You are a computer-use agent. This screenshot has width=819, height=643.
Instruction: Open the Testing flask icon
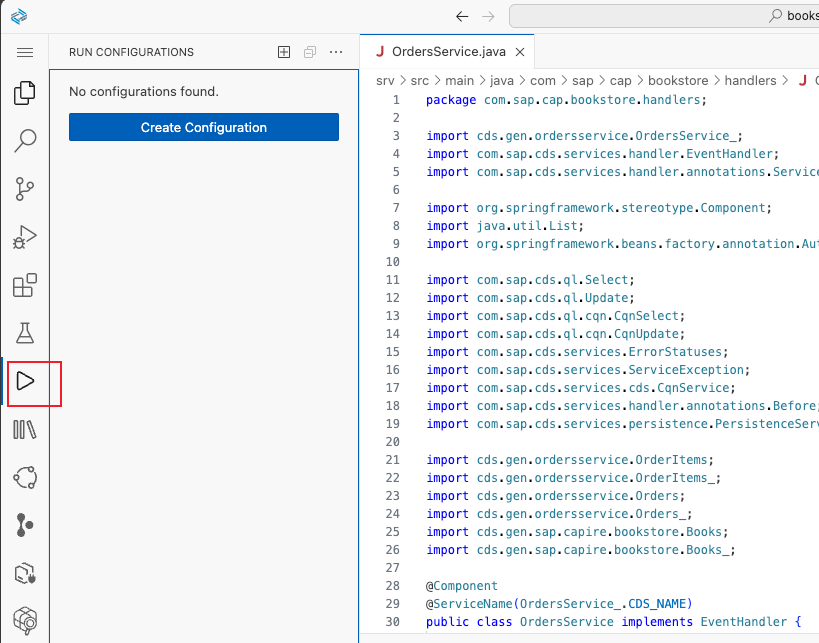tap(25, 334)
